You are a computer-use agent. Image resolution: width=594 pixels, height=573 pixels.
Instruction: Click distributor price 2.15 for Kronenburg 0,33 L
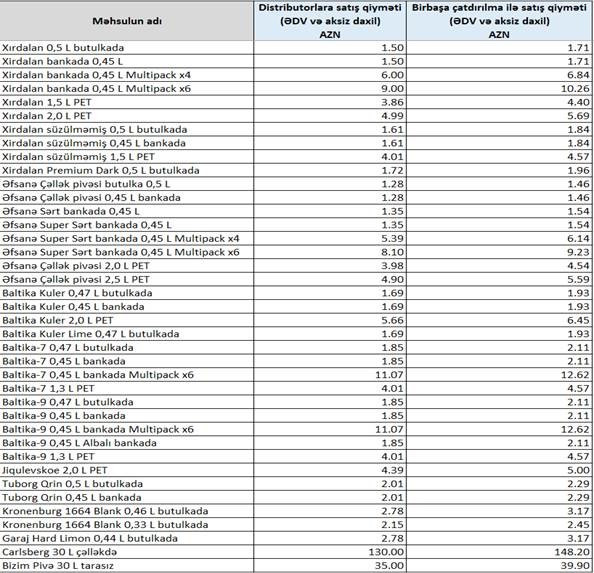point(330,525)
